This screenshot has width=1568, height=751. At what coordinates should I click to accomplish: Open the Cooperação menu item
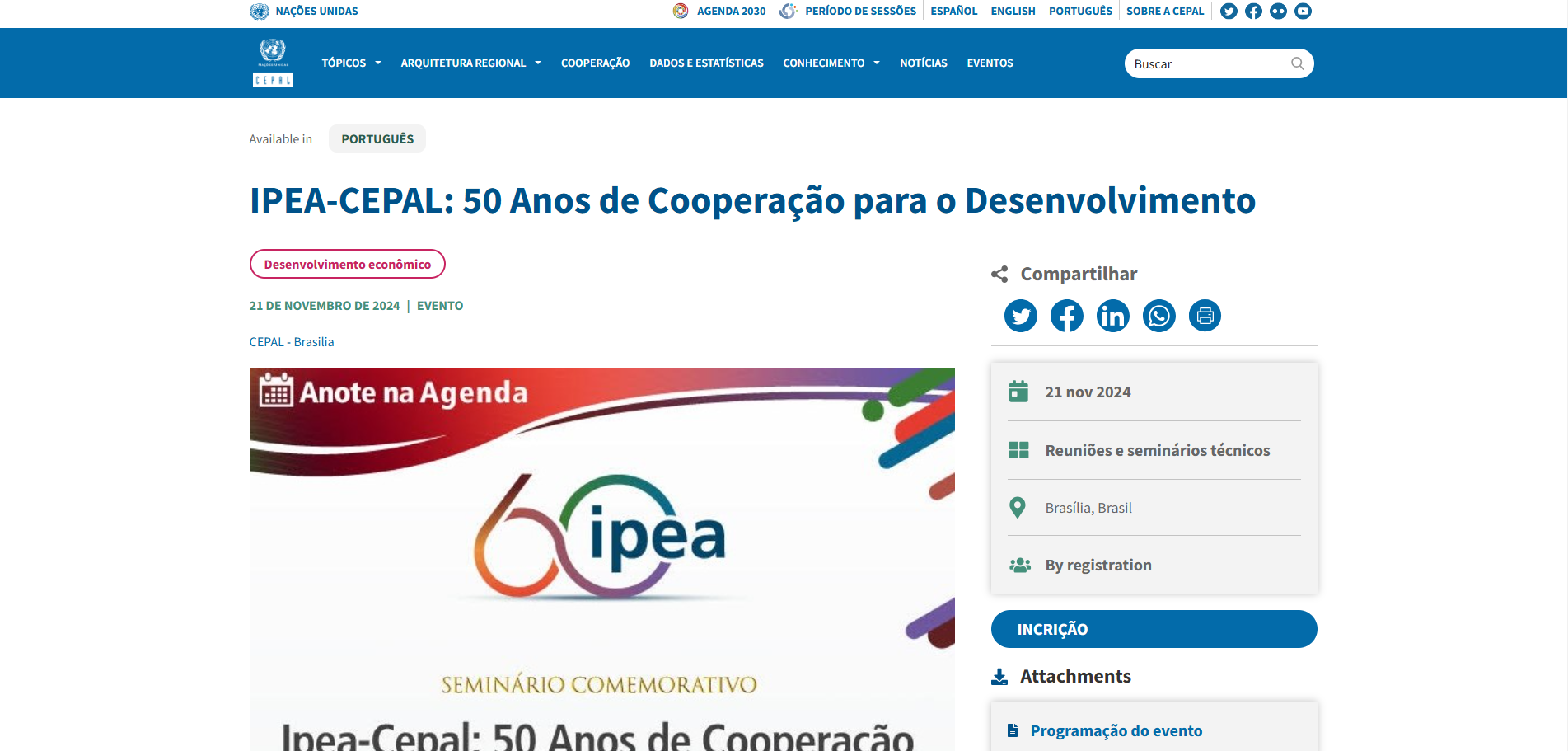[x=595, y=63]
